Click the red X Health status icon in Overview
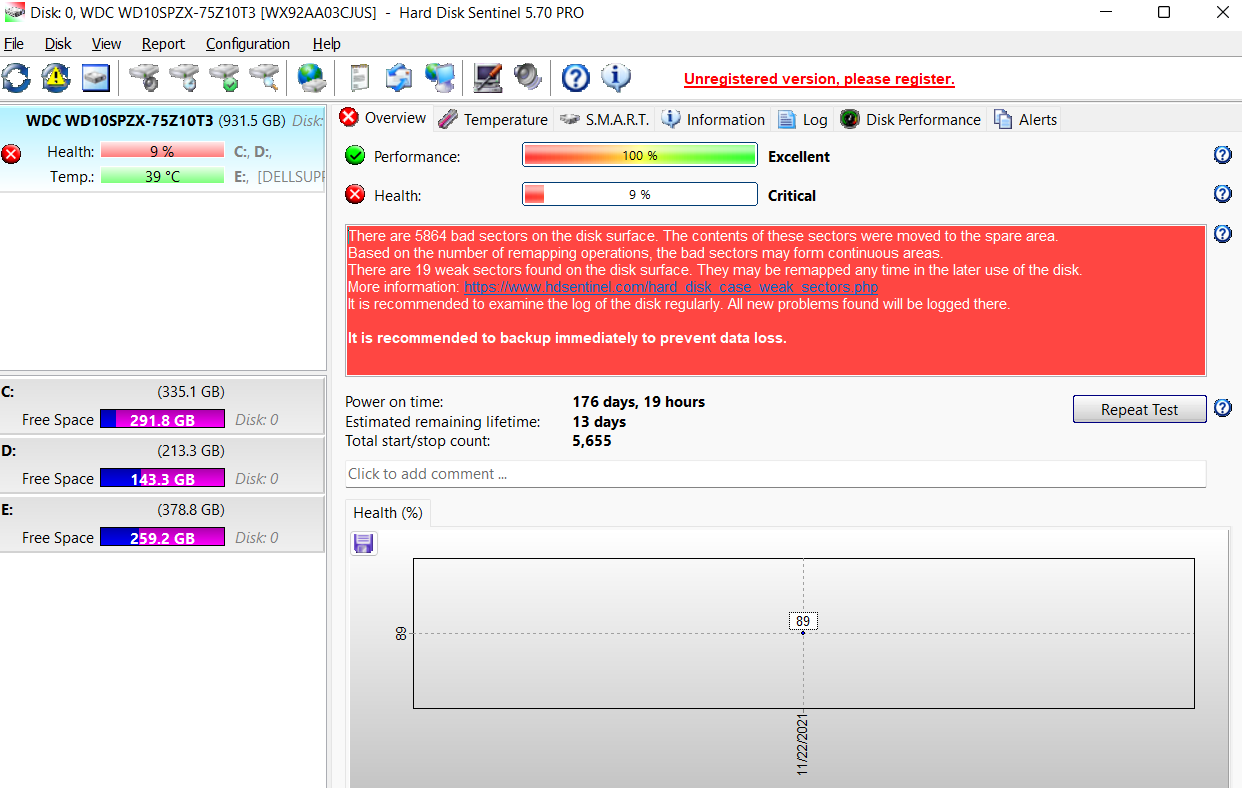 [x=355, y=195]
